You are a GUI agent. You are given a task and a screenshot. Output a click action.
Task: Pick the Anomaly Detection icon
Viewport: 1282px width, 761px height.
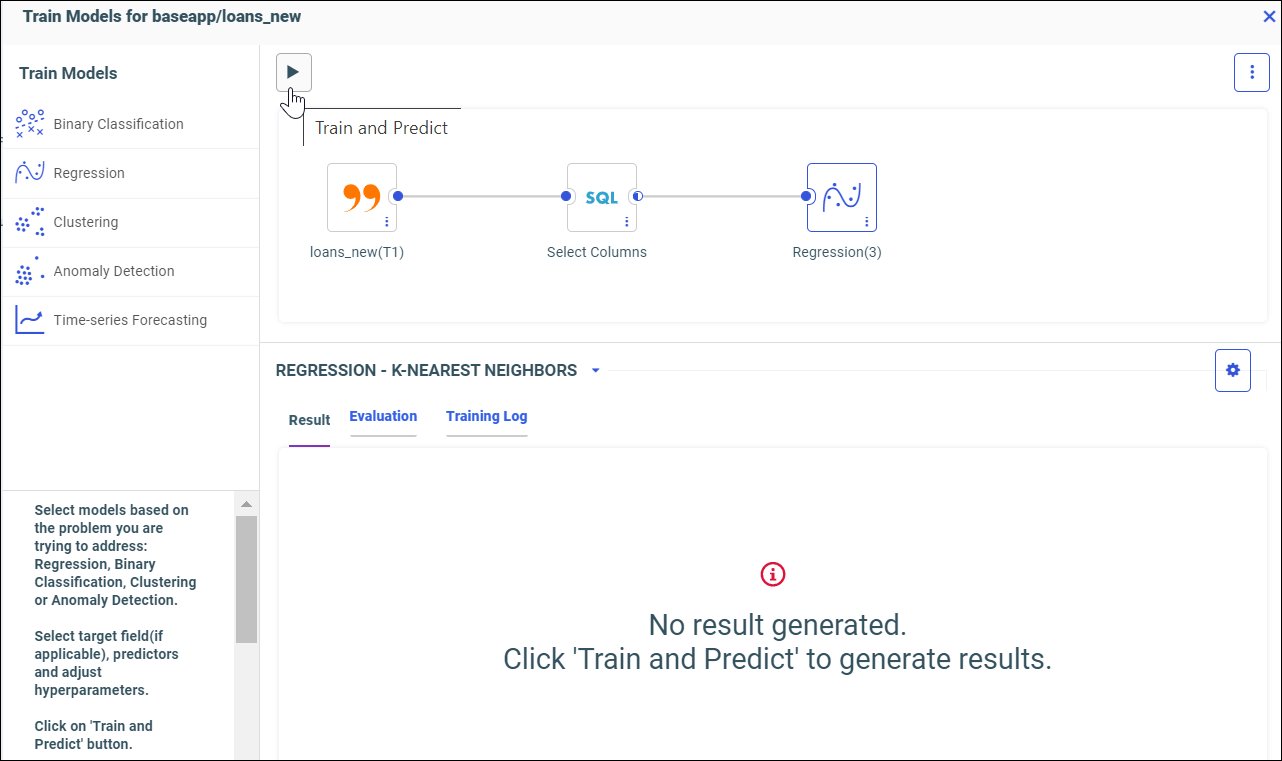pos(30,271)
